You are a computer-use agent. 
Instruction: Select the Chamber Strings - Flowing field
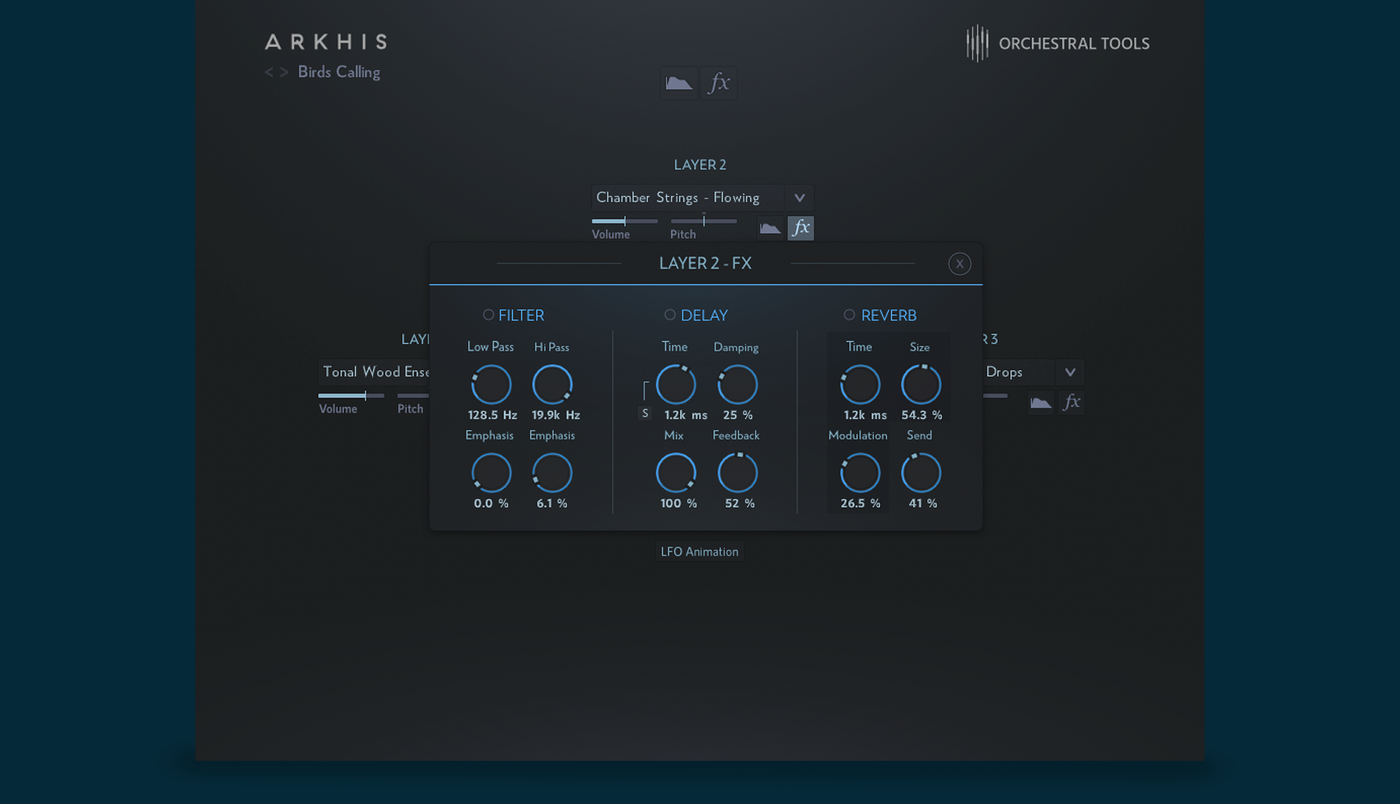pyautogui.click(x=688, y=198)
